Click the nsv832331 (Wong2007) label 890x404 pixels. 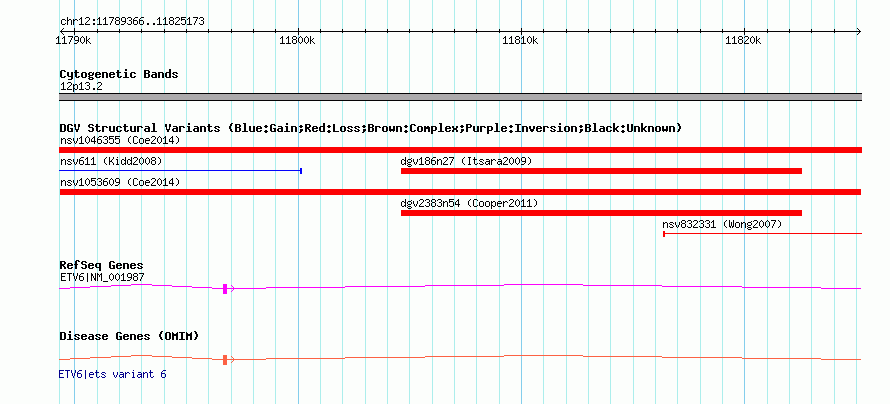pos(722,224)
